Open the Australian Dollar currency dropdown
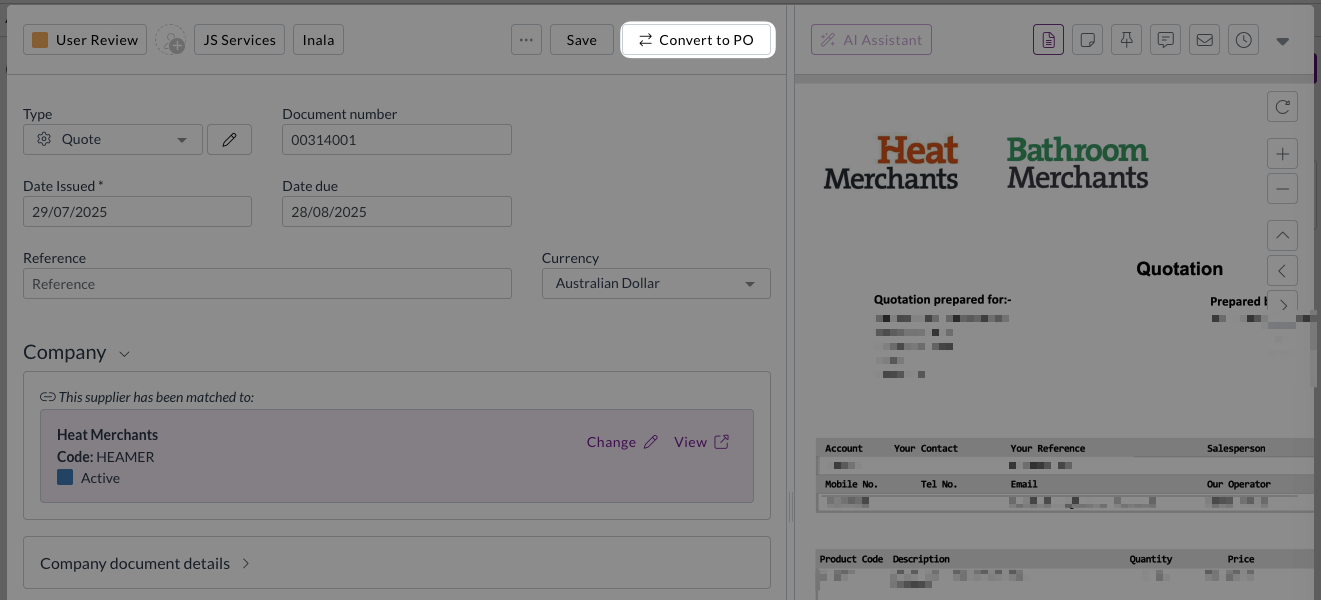 [655, 283]
